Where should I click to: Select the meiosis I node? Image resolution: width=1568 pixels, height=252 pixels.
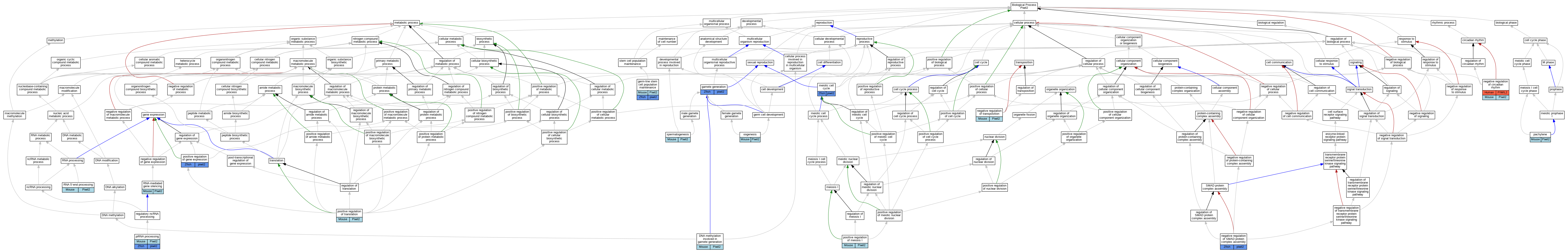point(832,187)
